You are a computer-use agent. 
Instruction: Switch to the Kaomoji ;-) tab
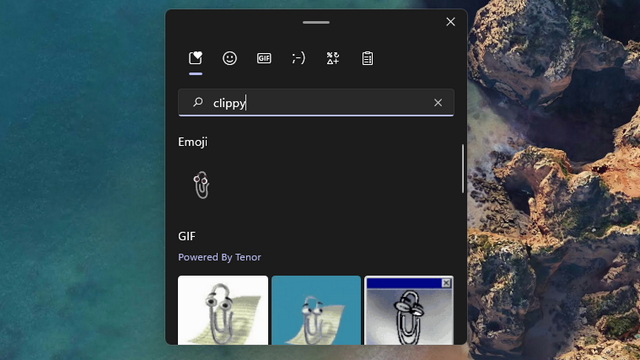point(298,58)
